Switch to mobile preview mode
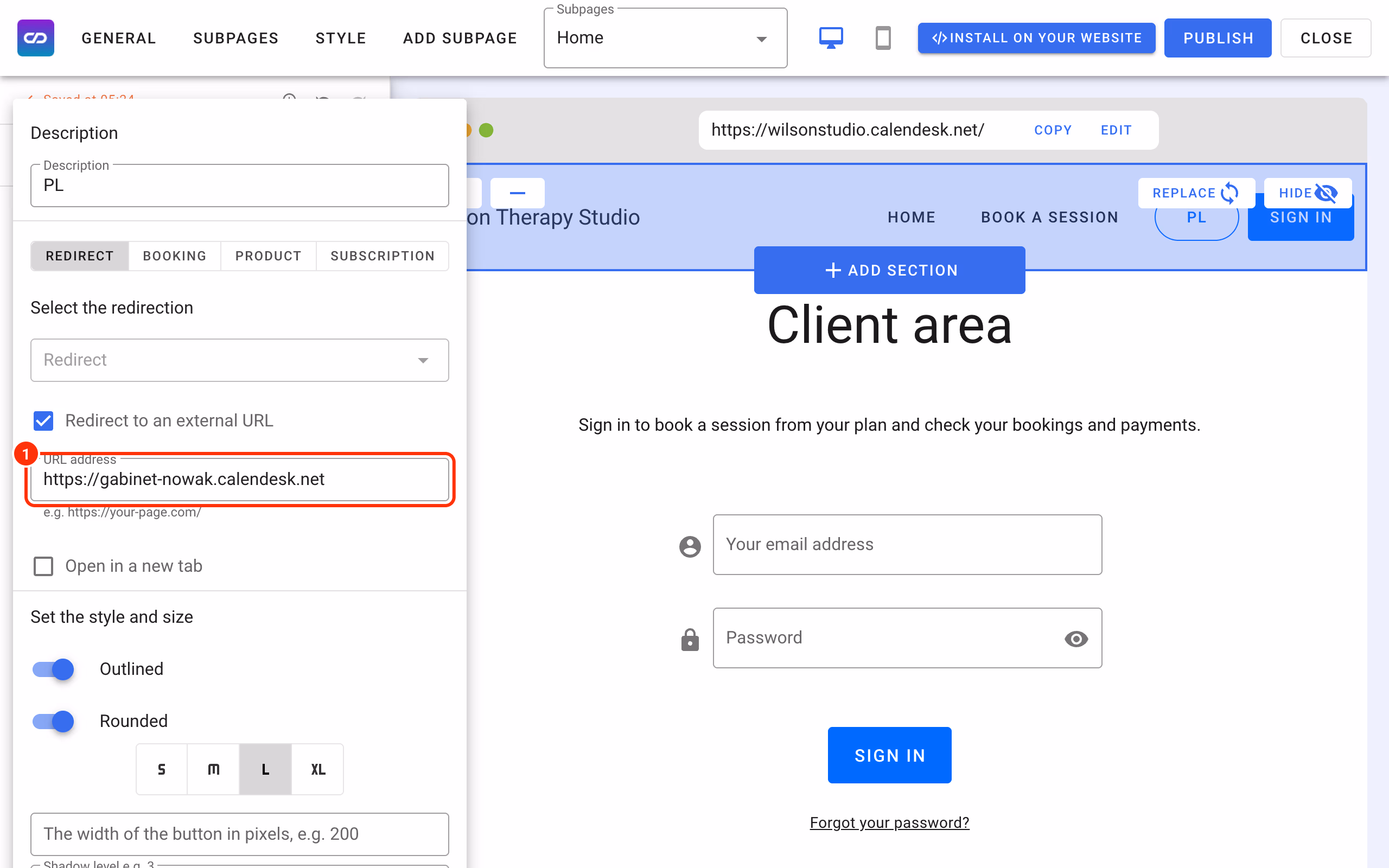 (x=883, y=38)
